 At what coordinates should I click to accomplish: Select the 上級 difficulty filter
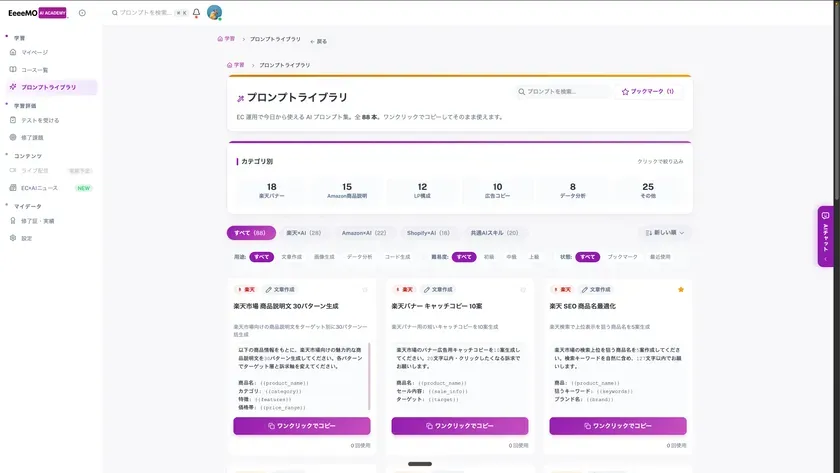click(x=534, y=257)
